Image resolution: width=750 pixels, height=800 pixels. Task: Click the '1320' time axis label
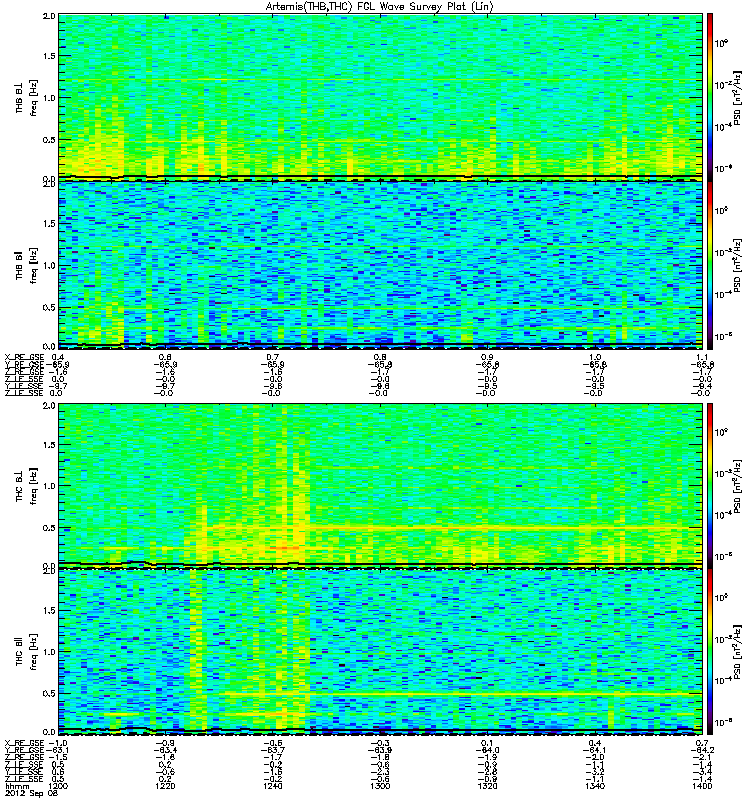tap(487, 786)
